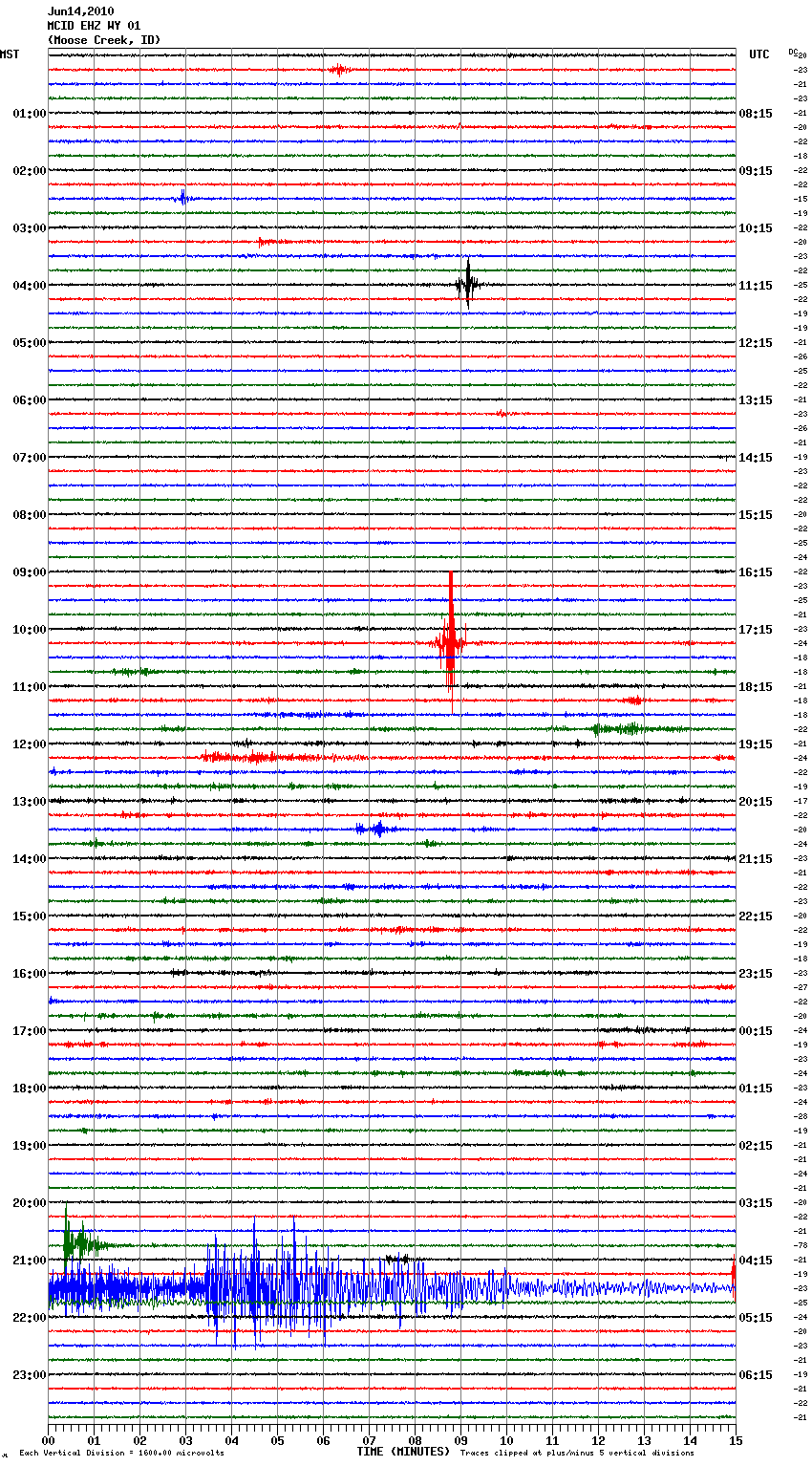The width and height of the screenshot is (812, 1466).
Task: Select the 04:00 MST row label
Action: pos(30,286)
